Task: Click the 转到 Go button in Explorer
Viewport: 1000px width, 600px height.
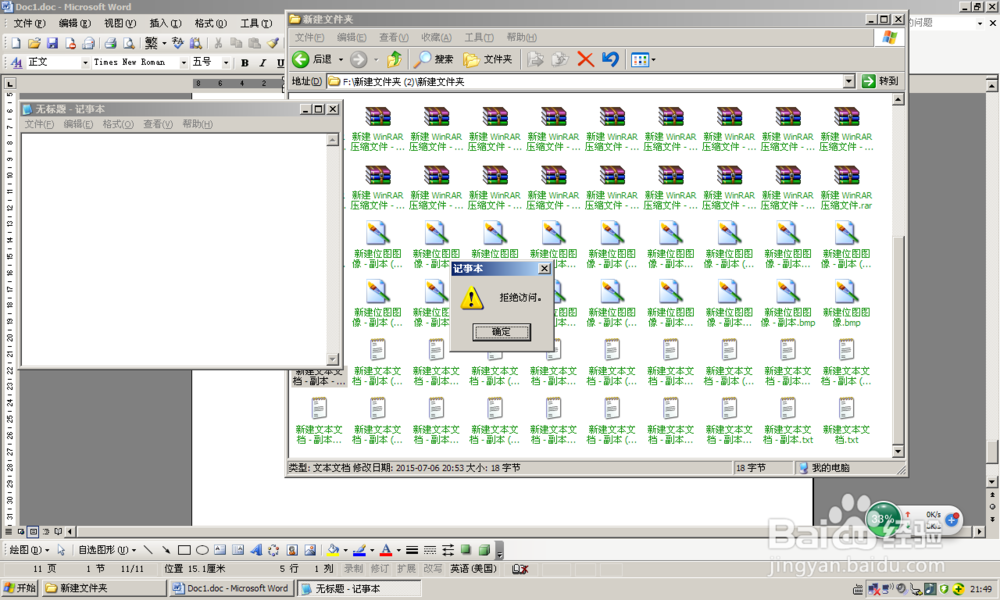Action: [880, 81]
